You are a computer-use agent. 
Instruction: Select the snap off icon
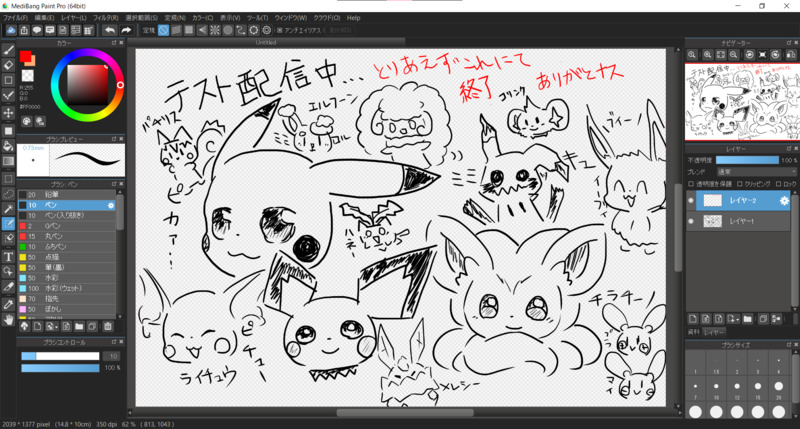(163, 30)
